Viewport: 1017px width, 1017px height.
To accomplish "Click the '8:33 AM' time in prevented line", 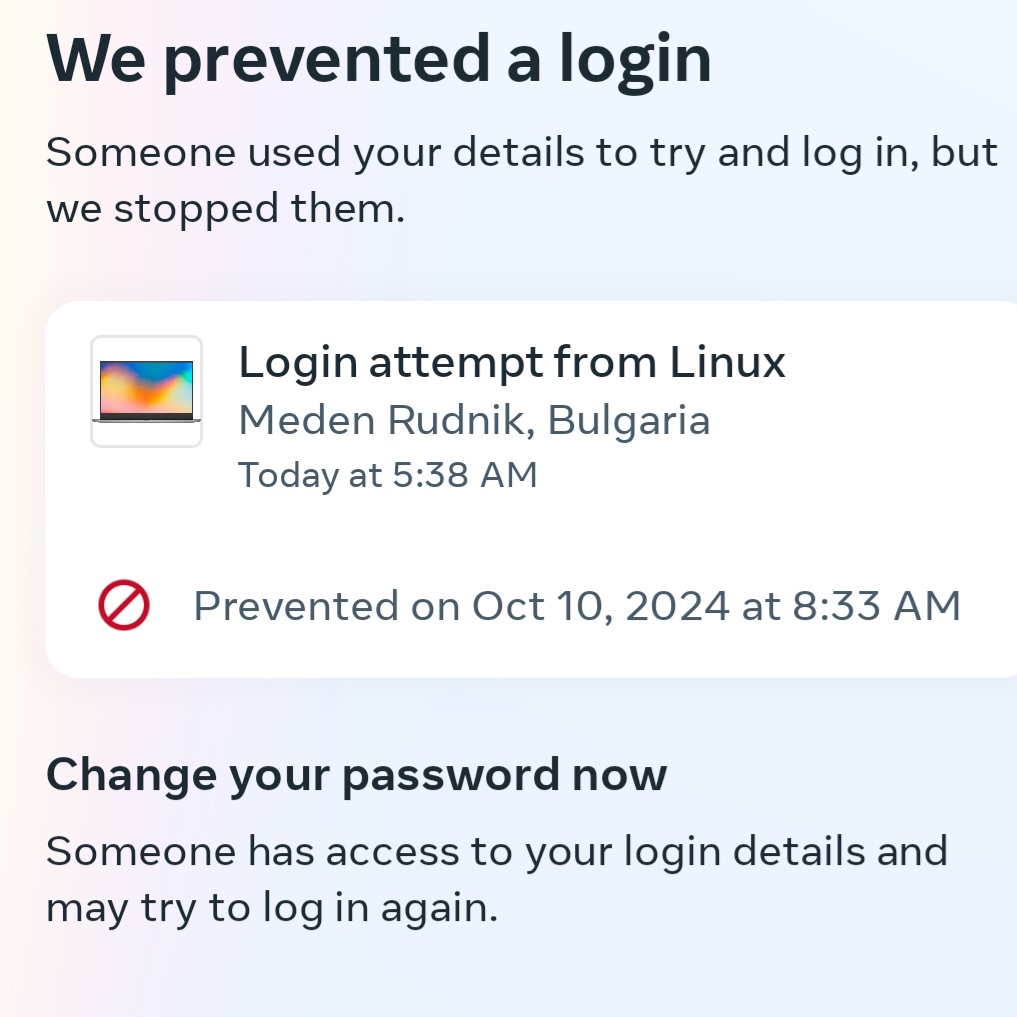I will click(x=876, y=606).
